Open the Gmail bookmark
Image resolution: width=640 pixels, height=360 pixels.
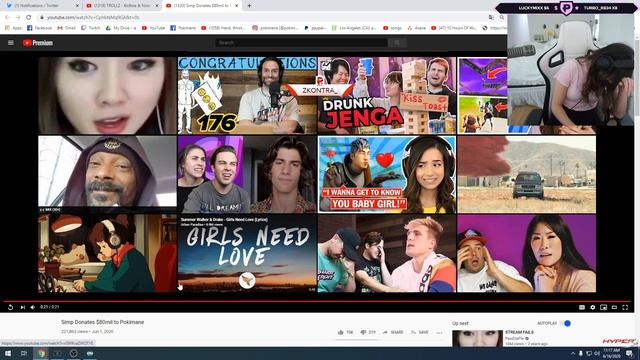point(67,28)
